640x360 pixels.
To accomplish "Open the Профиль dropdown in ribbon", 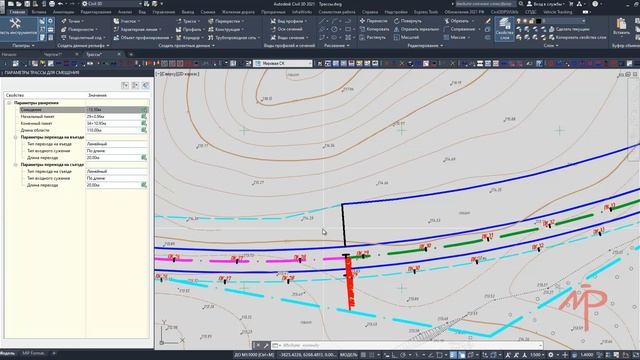I will tap(189, 29).
